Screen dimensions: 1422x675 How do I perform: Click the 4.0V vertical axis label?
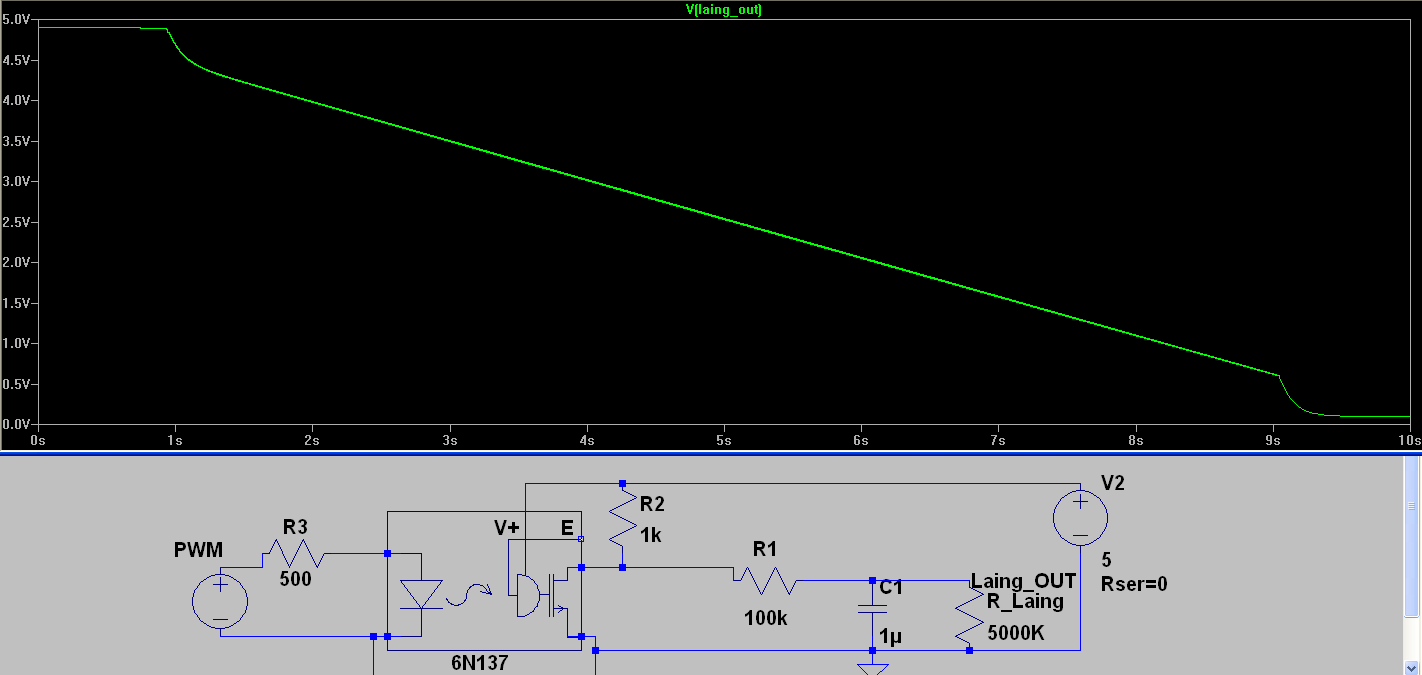point(15,100)
